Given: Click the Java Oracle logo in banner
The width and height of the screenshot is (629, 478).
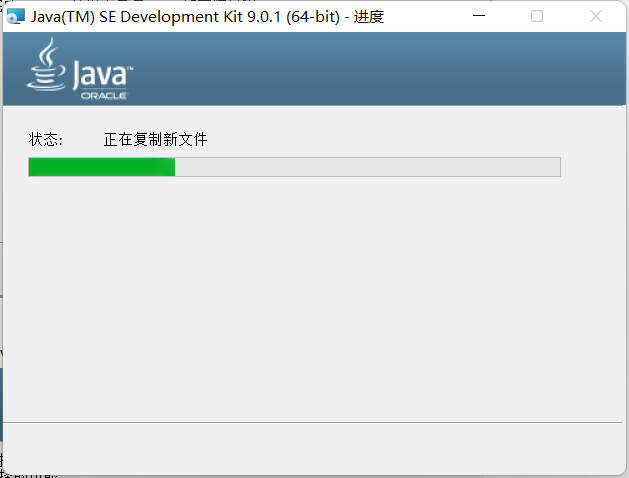Looking at the screenshot, I should pyautogui.click(x=80, y=69).
